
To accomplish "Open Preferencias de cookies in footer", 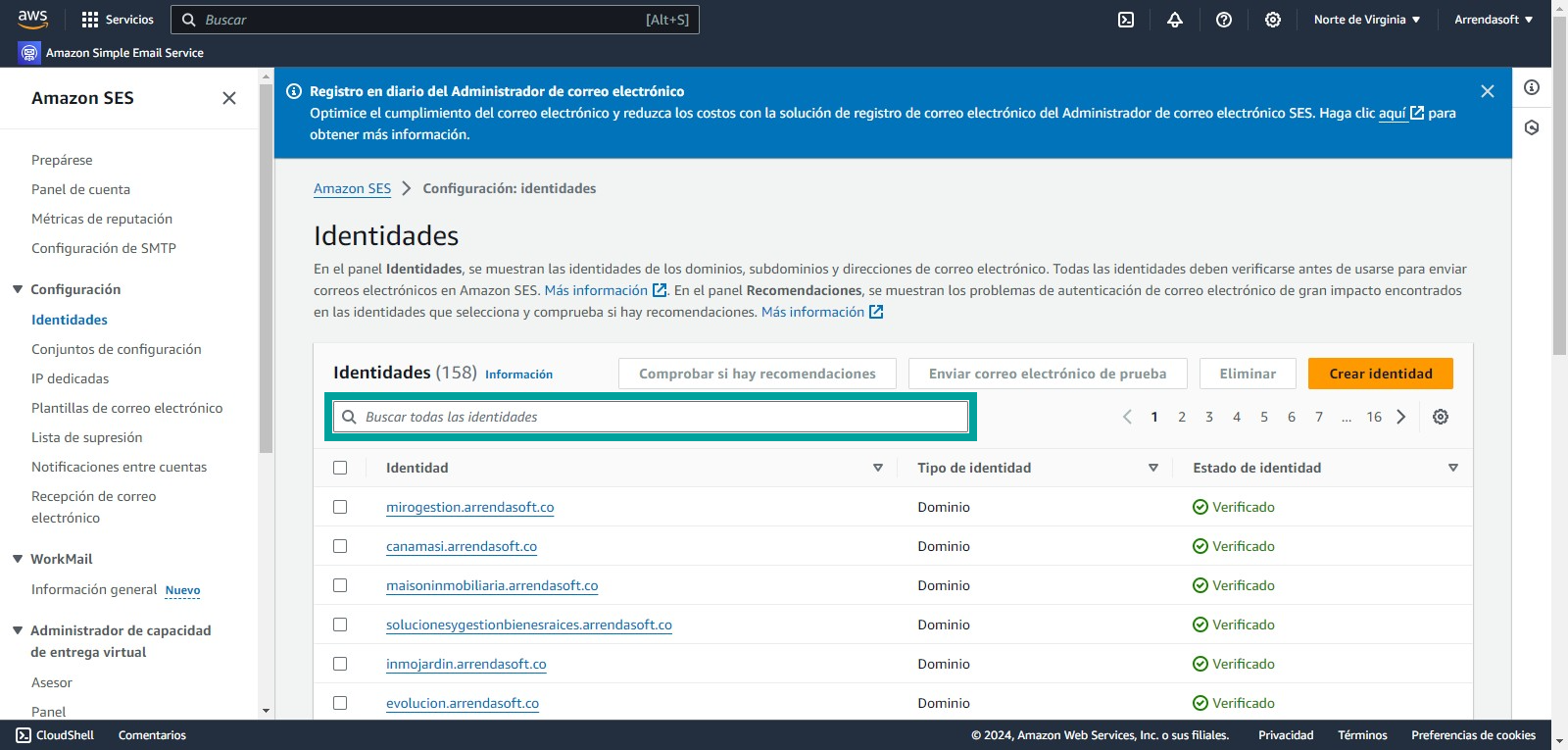I will [x=1473, y=735].
